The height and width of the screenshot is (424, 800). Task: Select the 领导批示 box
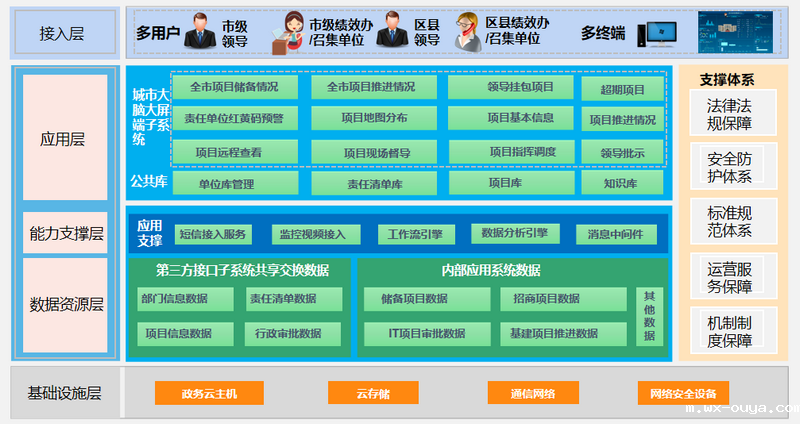[x=622, y=153]
